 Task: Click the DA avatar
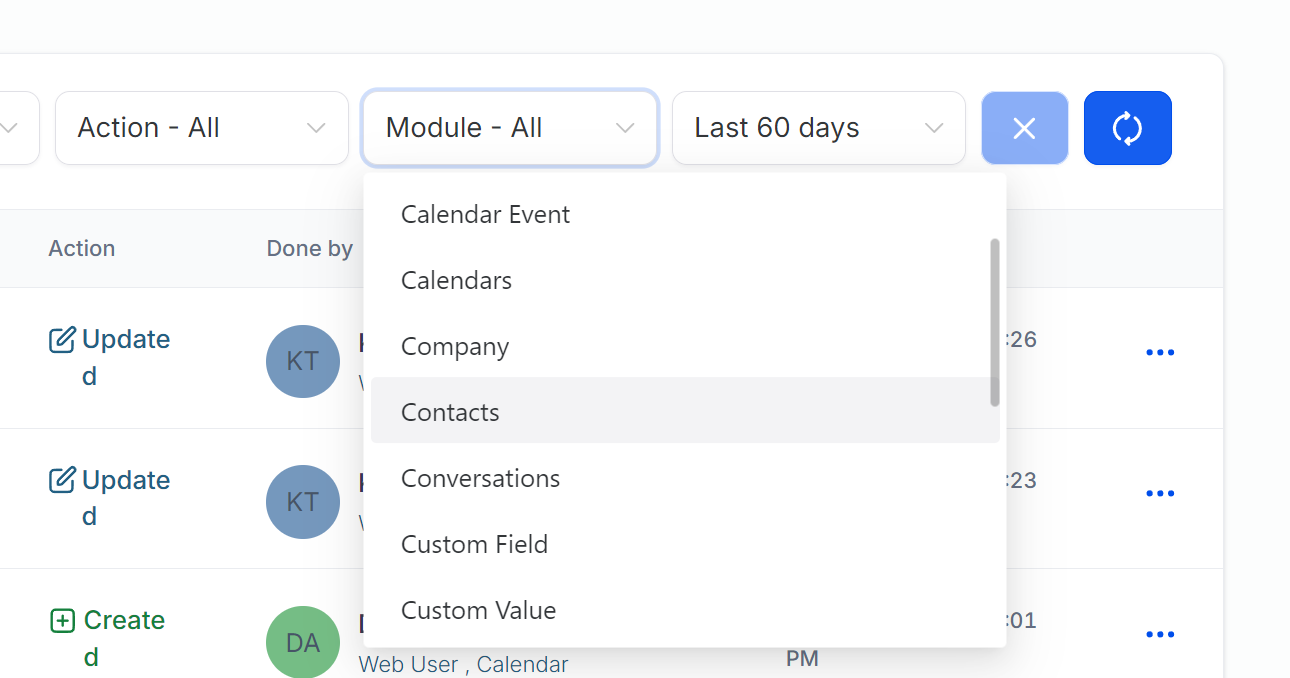click(303, 642)
